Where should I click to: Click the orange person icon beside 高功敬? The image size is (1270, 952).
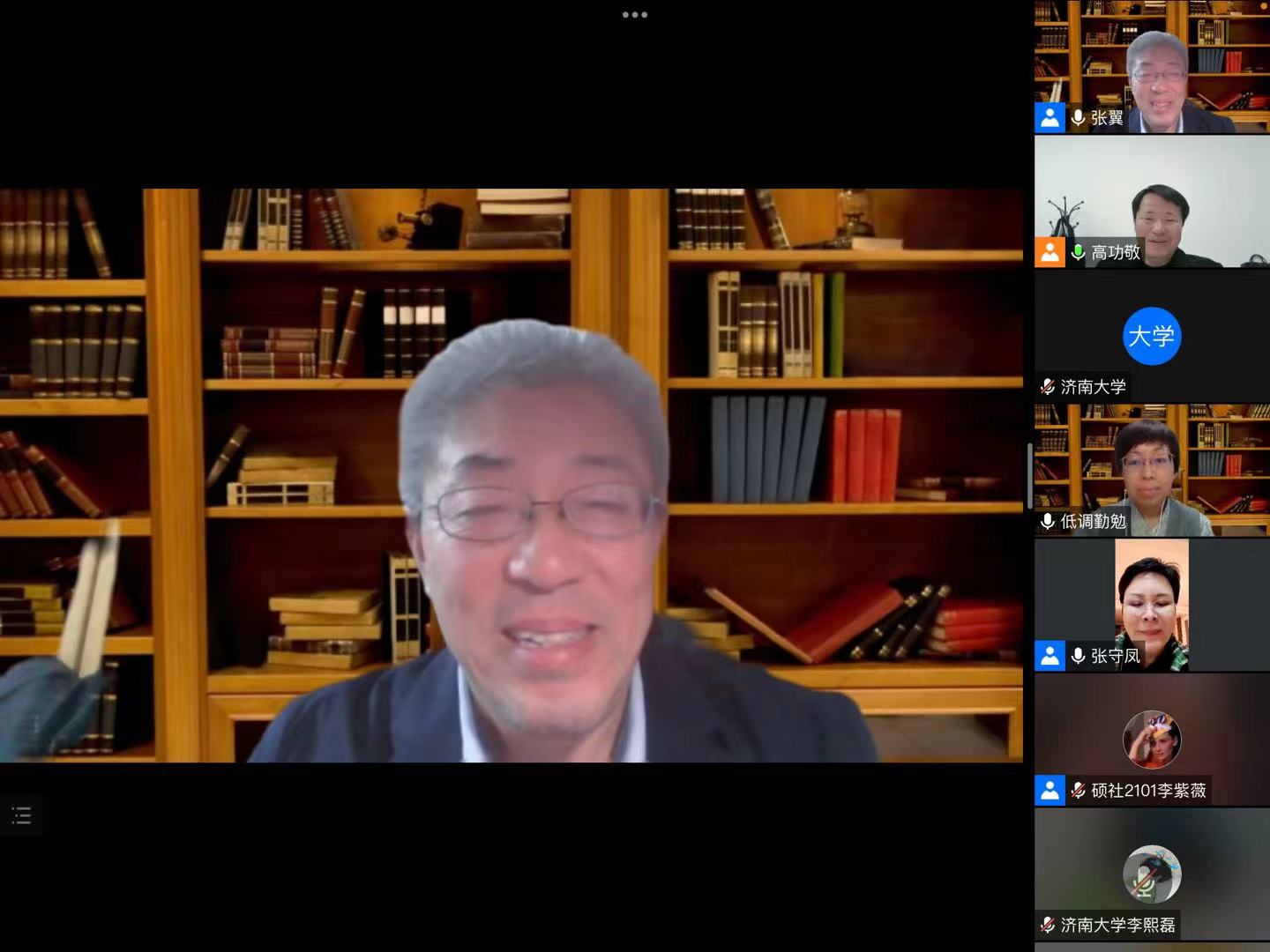coord(1050,252)
